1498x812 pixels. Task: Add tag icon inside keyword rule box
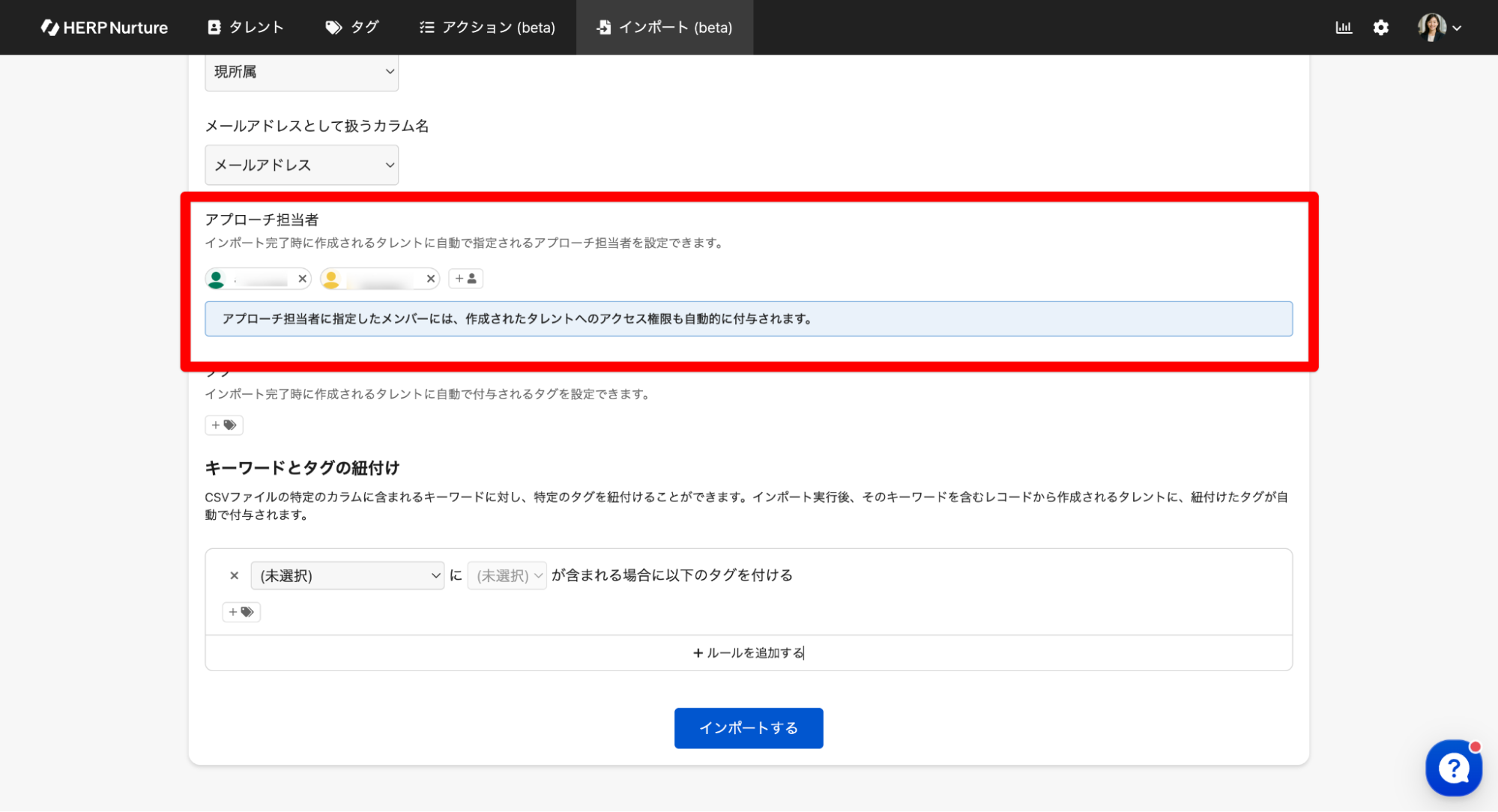pyautogui.click(x=241, y=612)
